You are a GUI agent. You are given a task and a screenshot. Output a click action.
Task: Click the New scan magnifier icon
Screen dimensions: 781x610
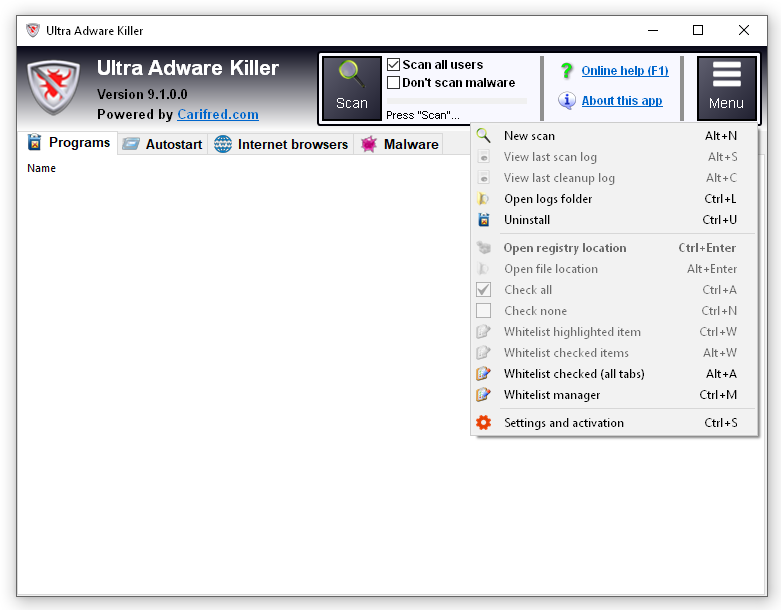(483, 135)
